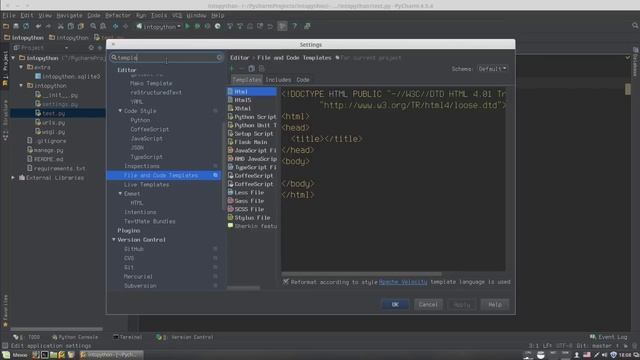
Task: Click the Menu button on OS taskbar
Action: click(15, 355)
